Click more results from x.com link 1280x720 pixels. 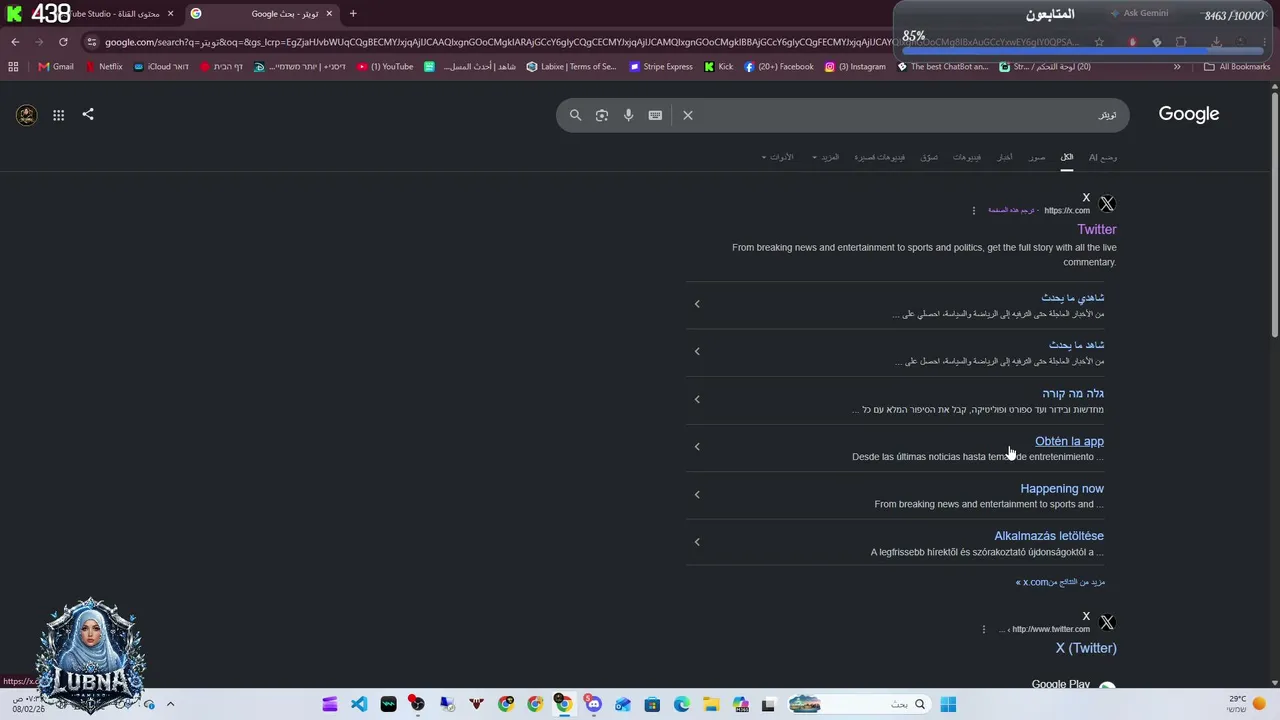click(1060, 582)
